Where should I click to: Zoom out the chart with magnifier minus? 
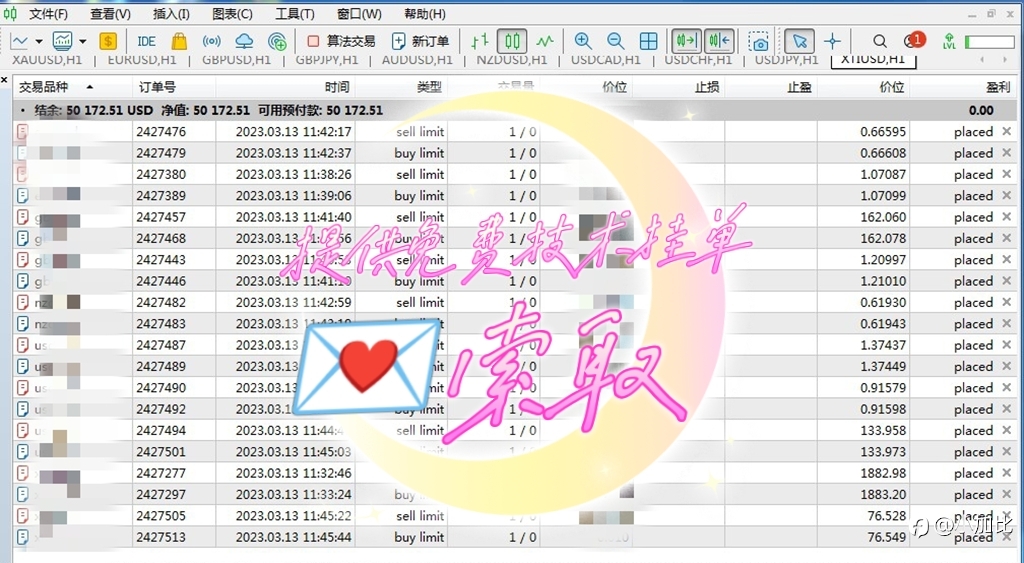coord(615,41)
